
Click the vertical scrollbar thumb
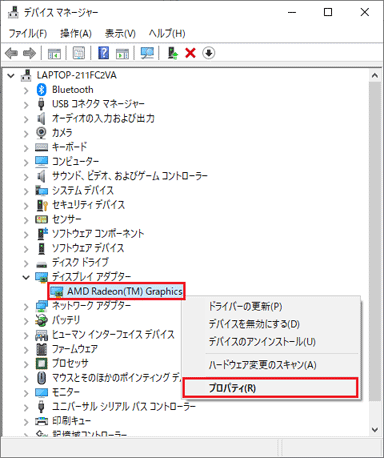[x=375, y=241]
